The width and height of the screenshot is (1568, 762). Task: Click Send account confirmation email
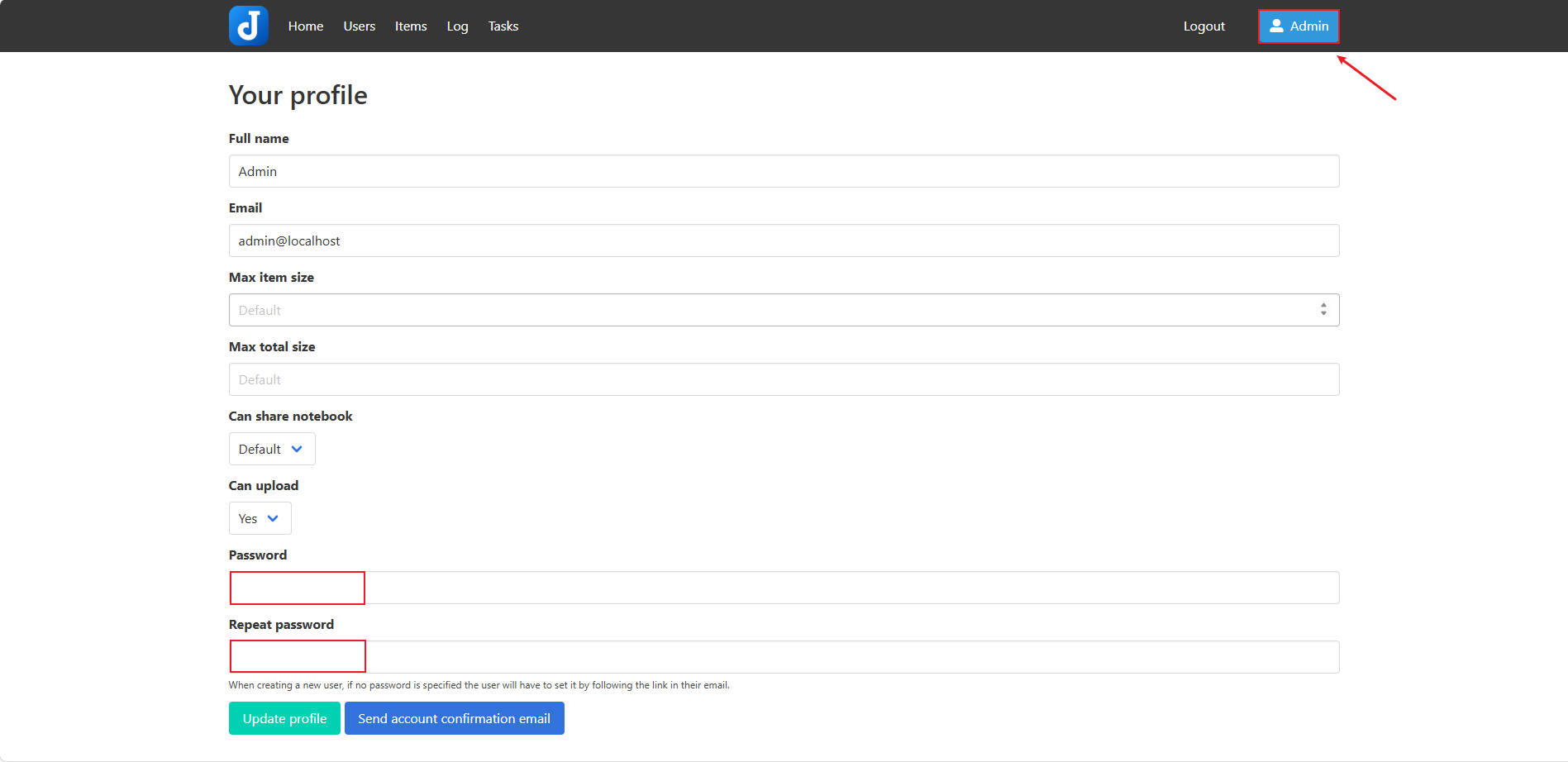[x=454, y=718]
